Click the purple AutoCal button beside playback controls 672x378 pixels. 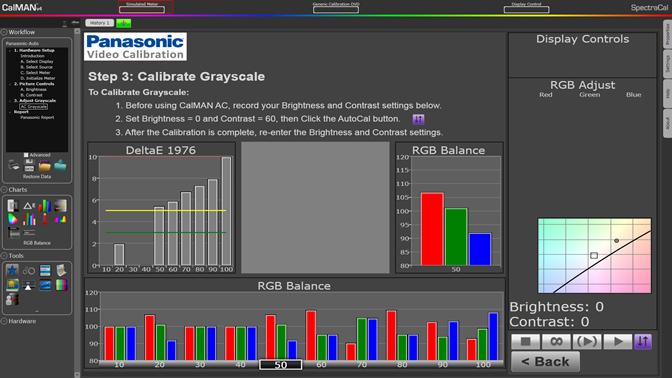click(x=643, y=342)
